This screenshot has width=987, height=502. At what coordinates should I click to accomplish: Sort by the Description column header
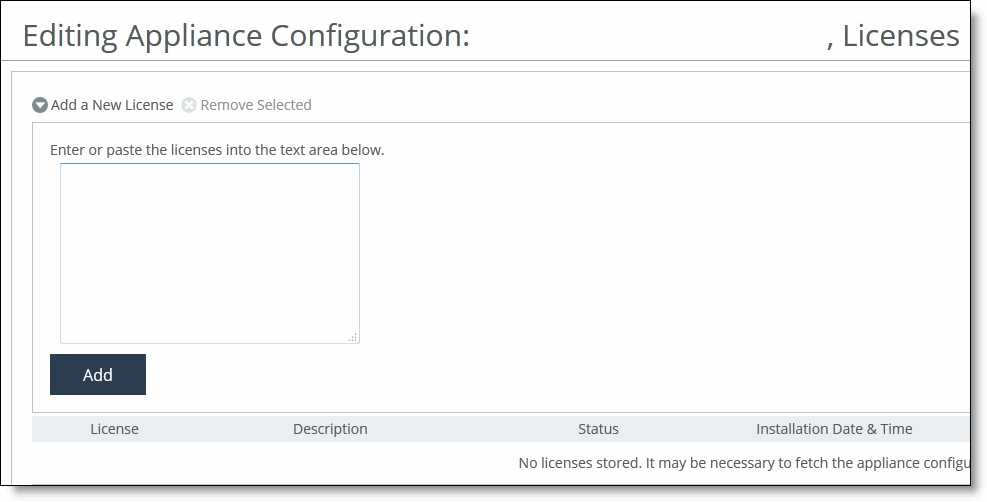(330, 429)
